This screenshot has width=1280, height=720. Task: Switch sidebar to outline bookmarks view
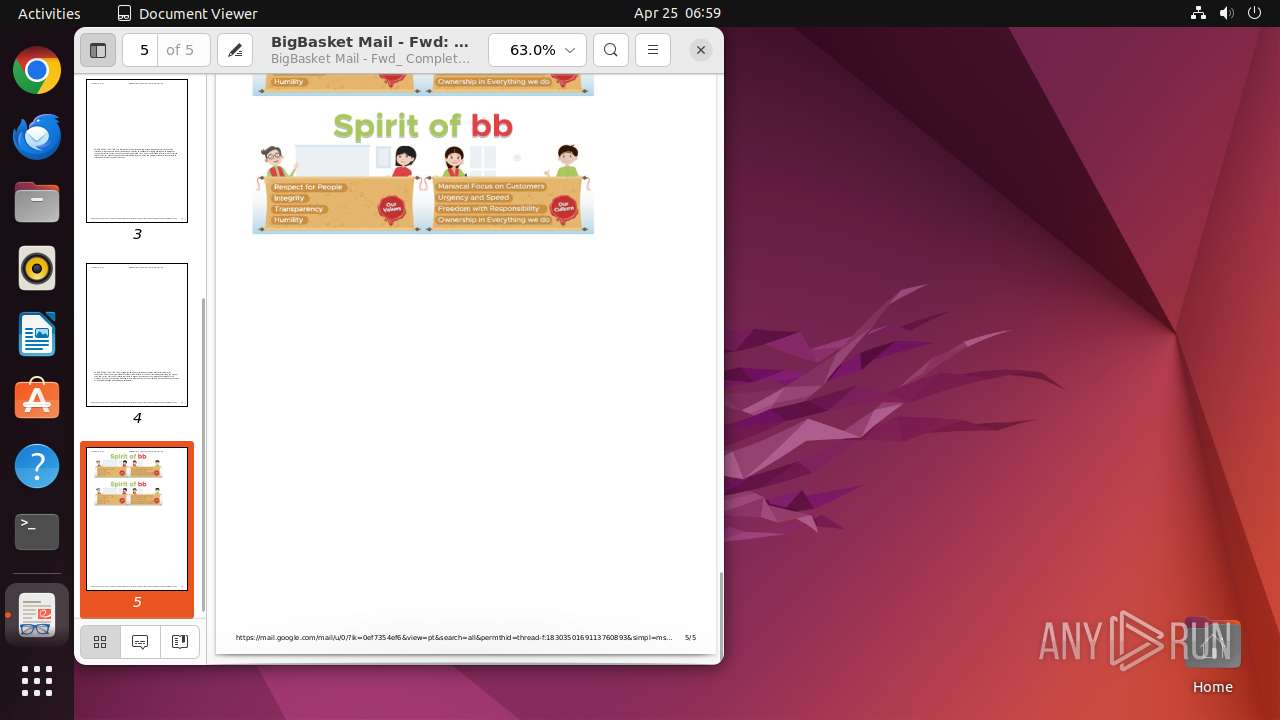pos(180,642)
